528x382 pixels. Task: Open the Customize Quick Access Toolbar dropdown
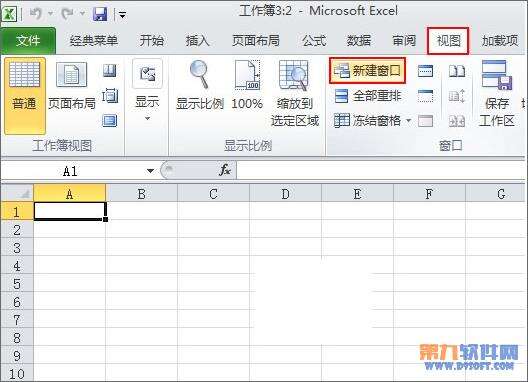(x=122, y=15)
